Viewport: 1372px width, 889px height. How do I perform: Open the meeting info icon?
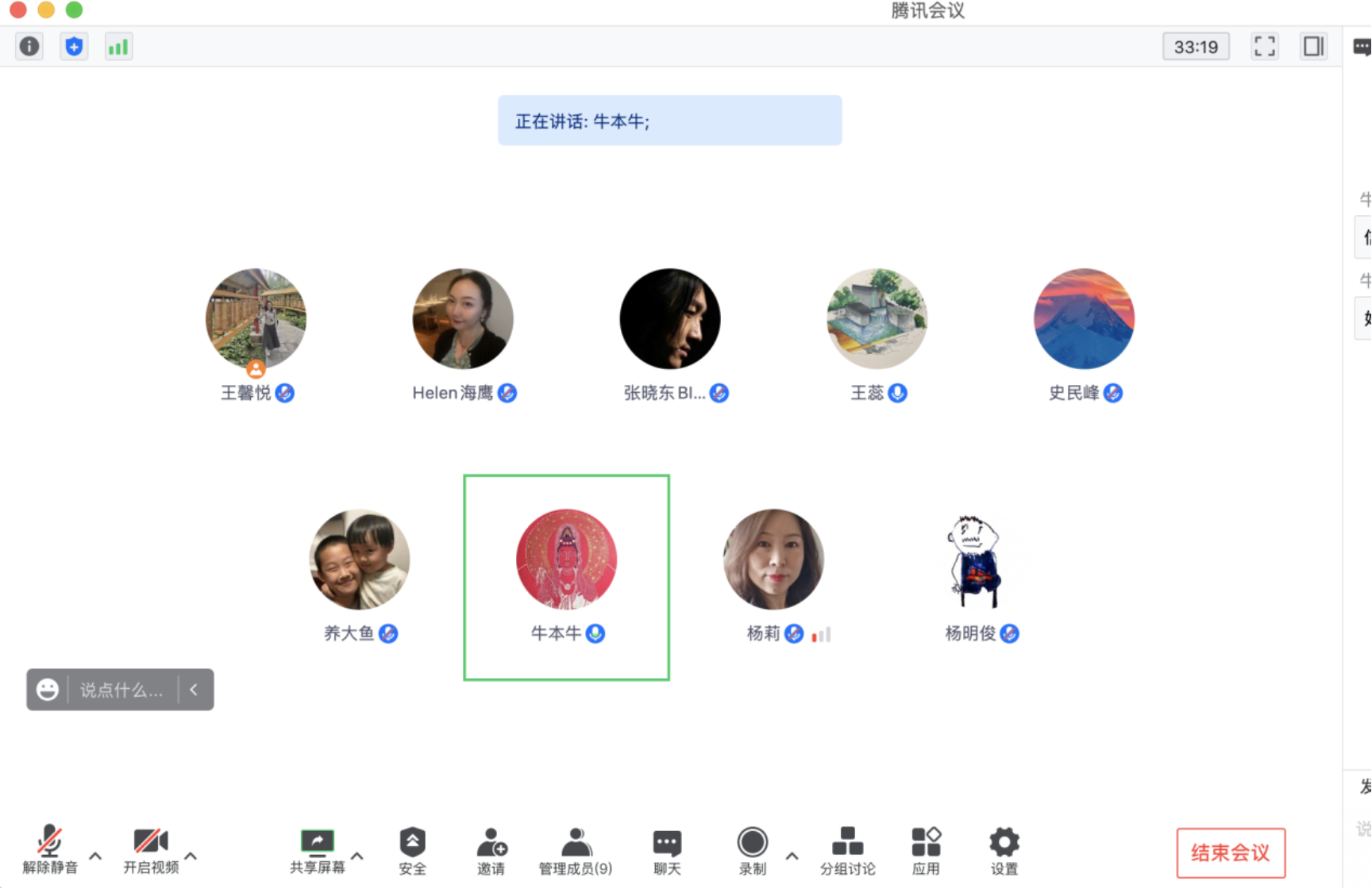[29, 47]
